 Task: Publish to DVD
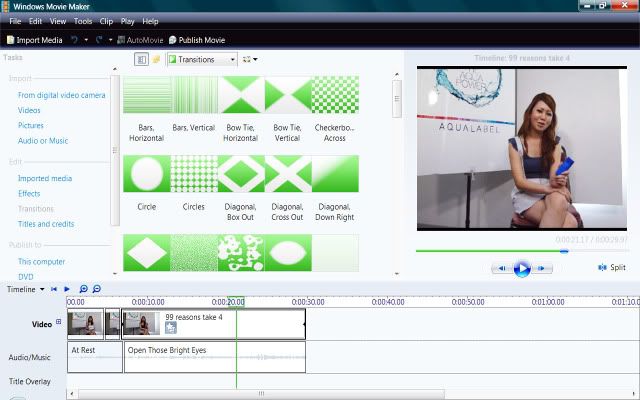point(26,277)
